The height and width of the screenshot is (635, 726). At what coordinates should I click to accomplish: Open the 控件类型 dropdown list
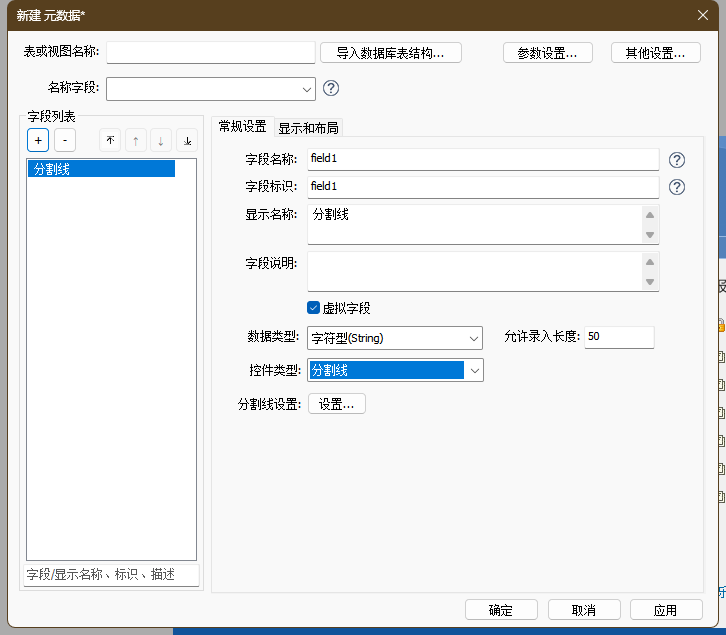[x=474, y=370]
